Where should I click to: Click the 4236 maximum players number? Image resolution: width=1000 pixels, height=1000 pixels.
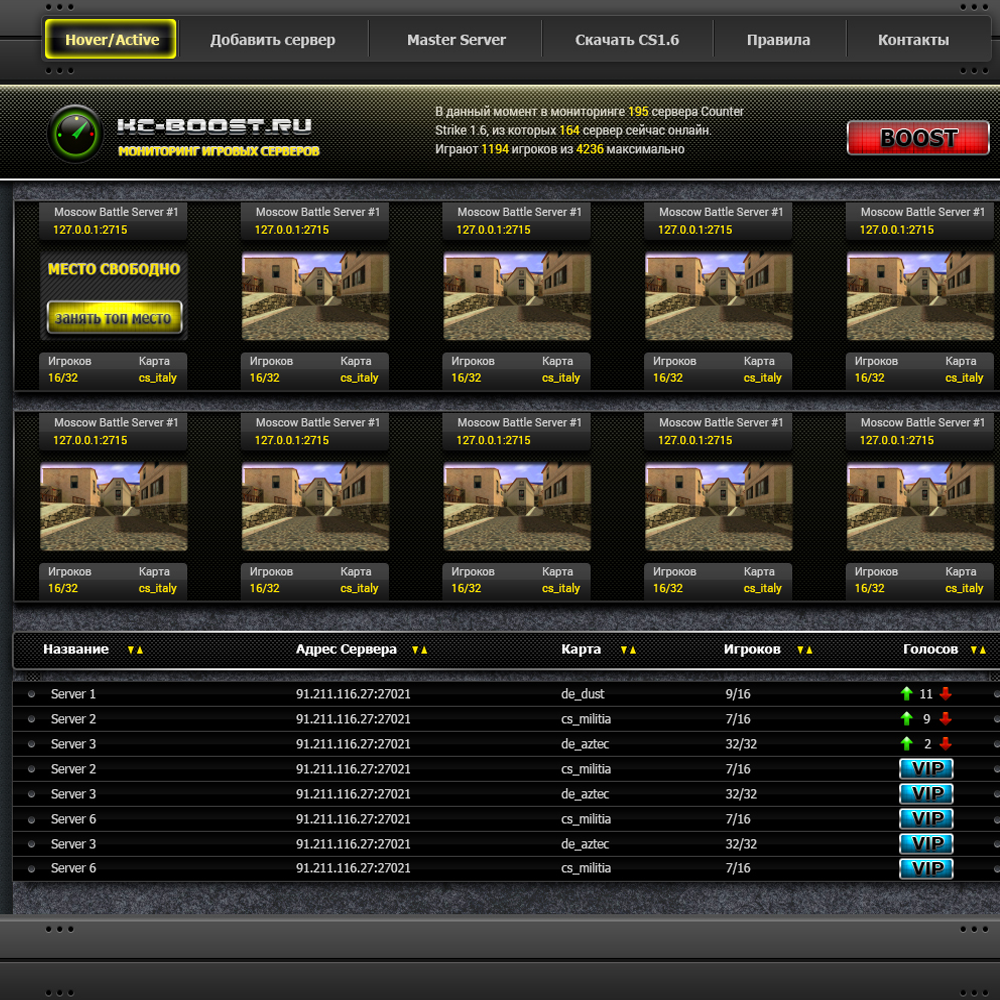[590, 149]
